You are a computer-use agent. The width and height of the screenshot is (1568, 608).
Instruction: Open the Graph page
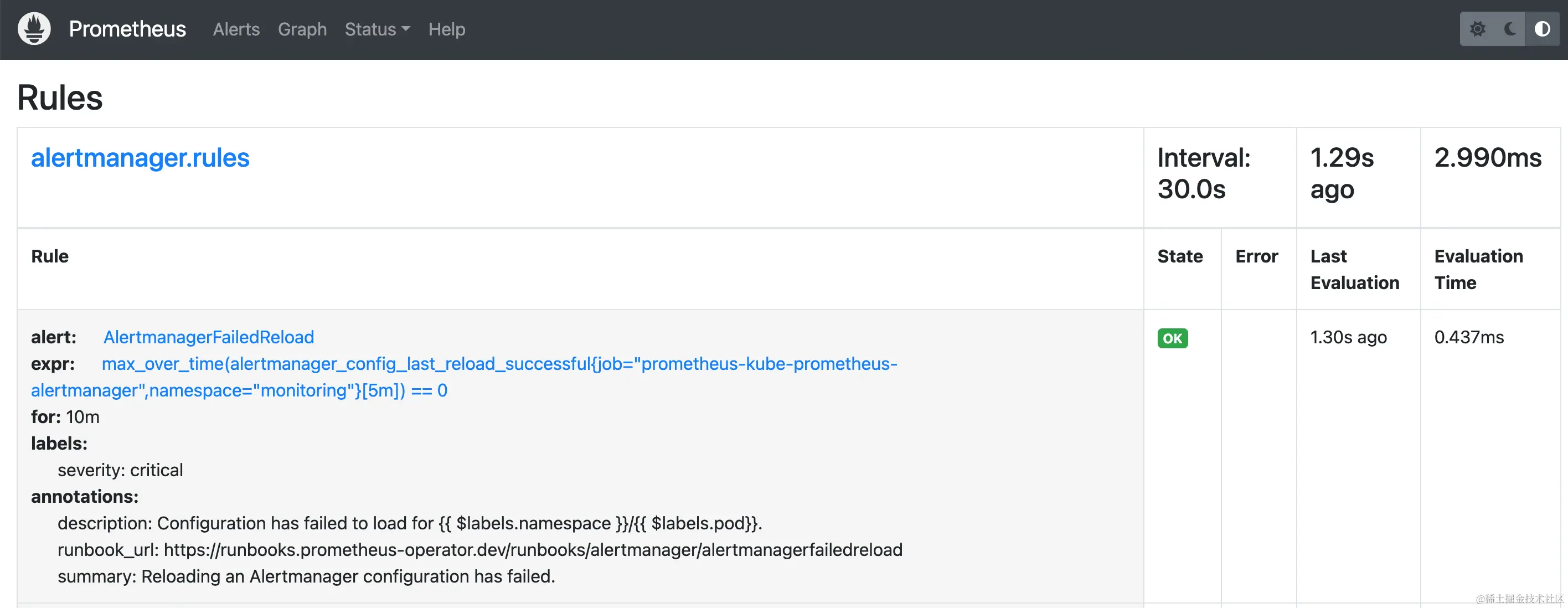point(302,29)
